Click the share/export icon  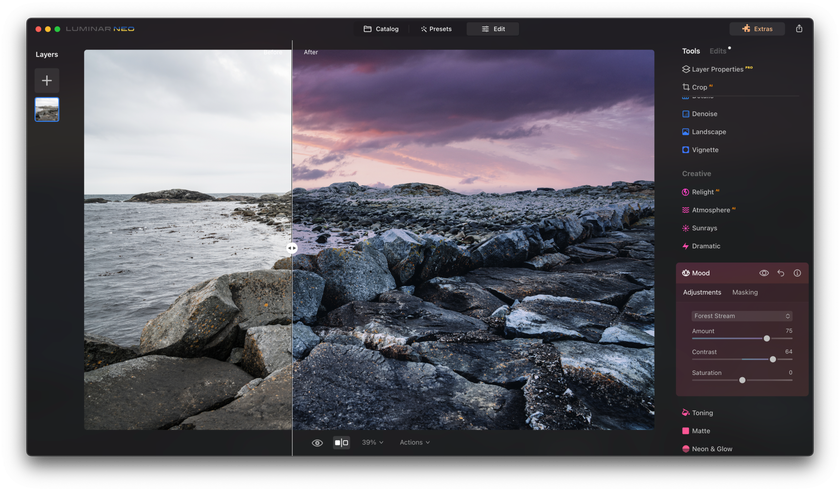pos(799,29)
